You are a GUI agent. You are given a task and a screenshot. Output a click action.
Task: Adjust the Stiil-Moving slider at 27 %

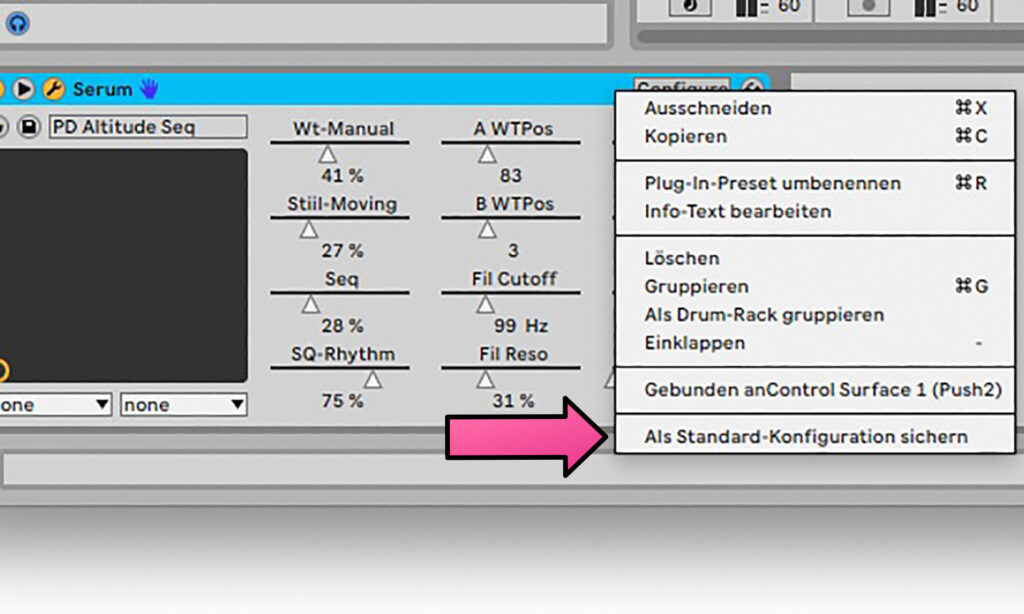click(x=308, y=229)
